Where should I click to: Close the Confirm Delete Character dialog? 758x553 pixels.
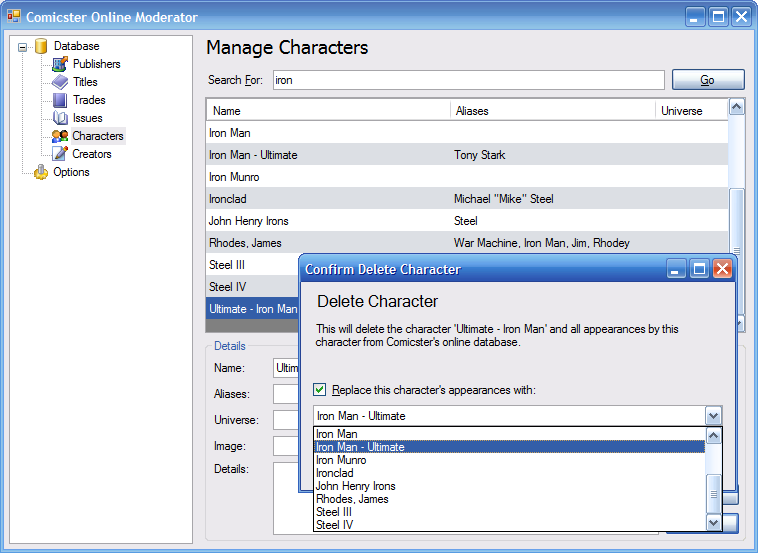[722, 269]
